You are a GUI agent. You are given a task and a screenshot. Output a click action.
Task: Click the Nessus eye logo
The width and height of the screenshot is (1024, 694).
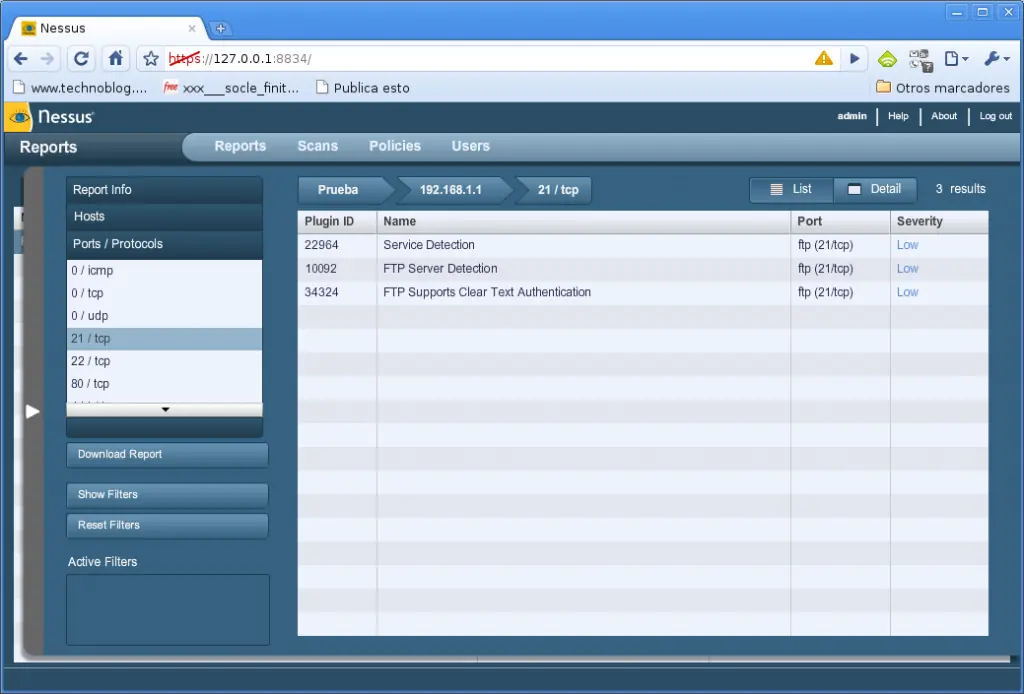(x=19, y=118)
